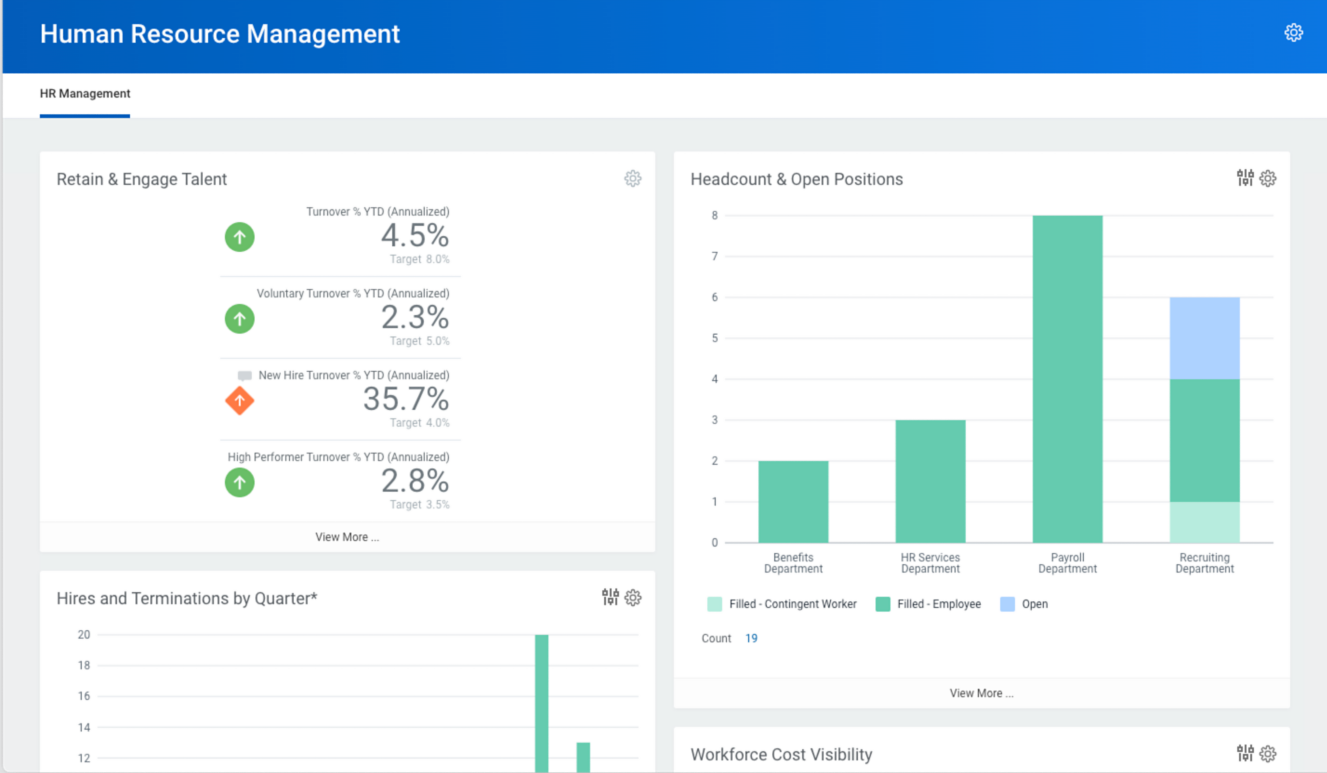The image size is (1327, 773).
Task: Open settings gear for Retain & Engage Talent
Action: coord(633,179)
